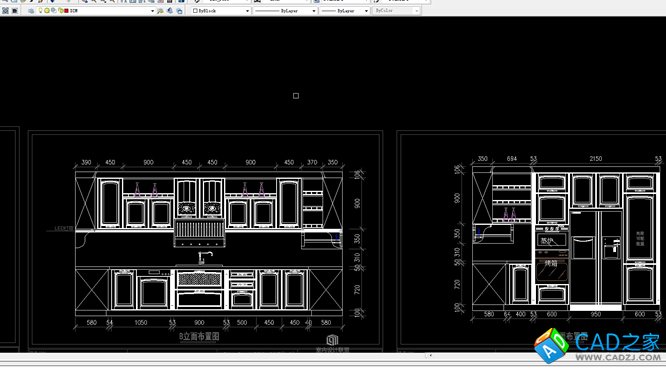Click the range hood in the elevation drawing

pos(199,233)
